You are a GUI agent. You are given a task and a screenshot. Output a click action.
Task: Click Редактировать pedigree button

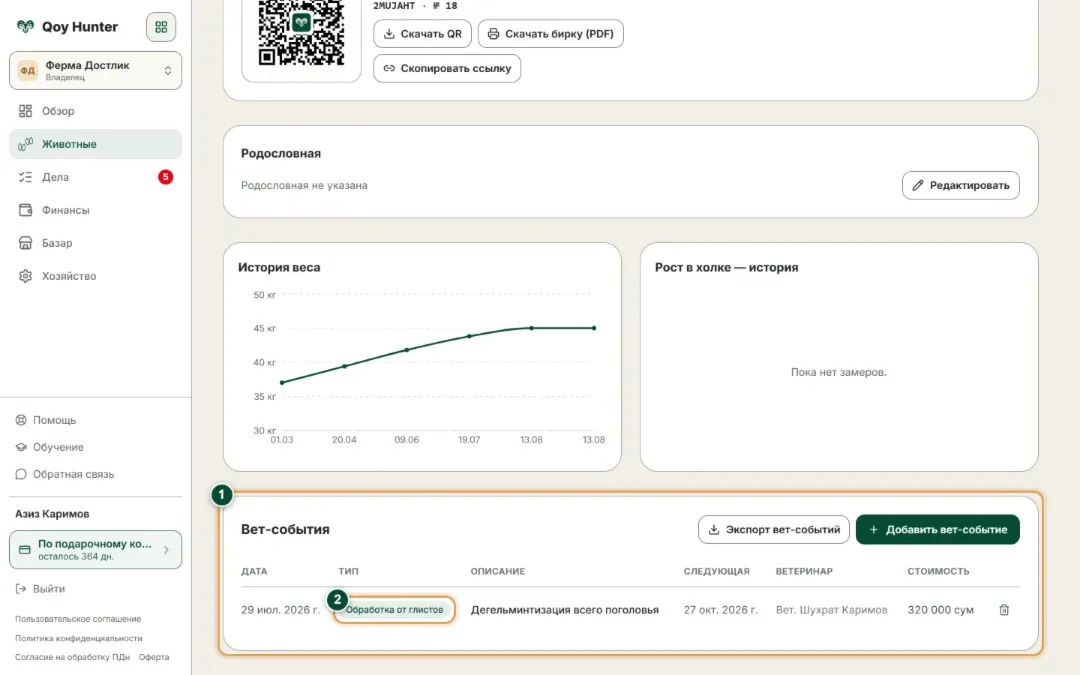(961, 185)
